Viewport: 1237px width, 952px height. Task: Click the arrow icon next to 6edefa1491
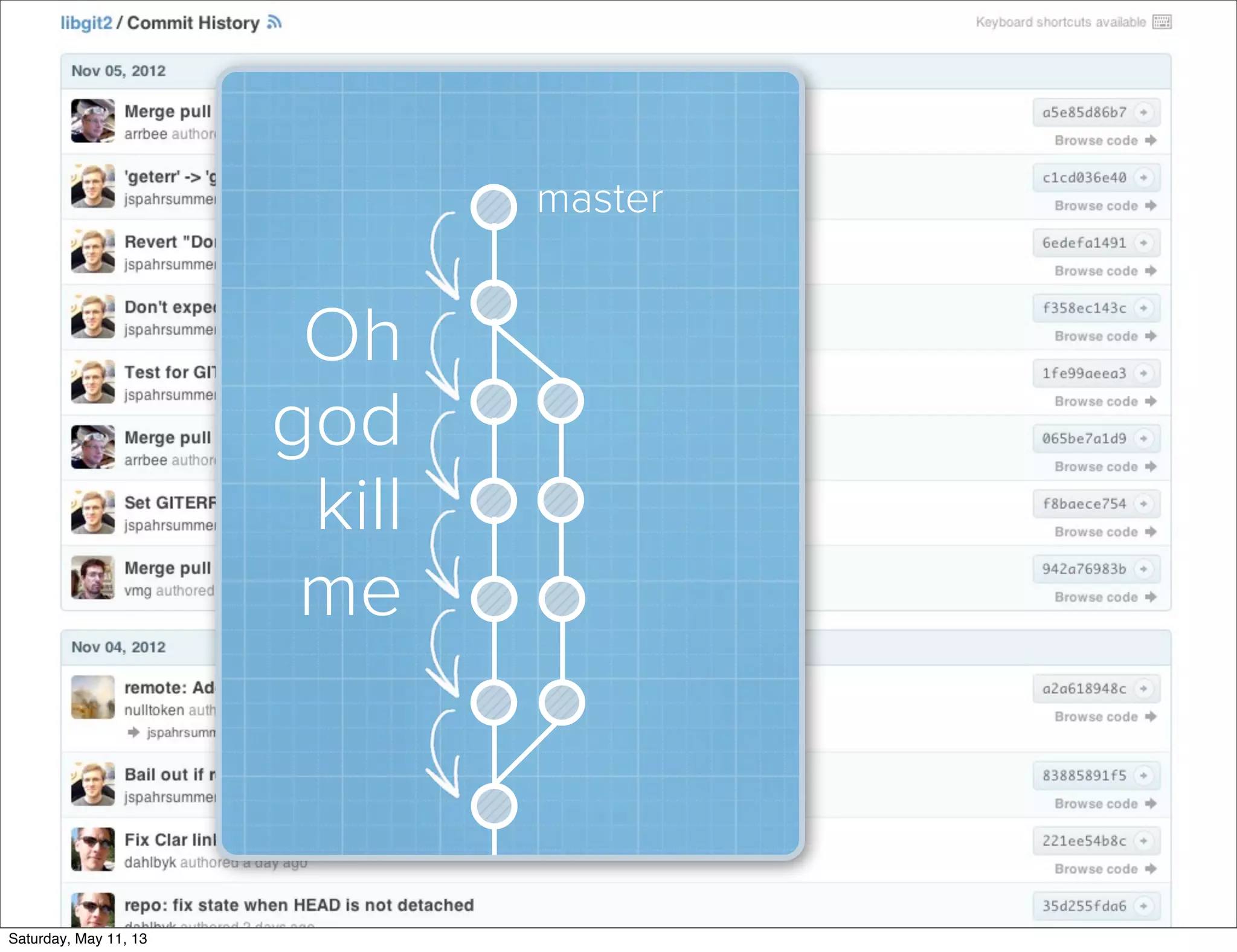[x=1143, y=243]
